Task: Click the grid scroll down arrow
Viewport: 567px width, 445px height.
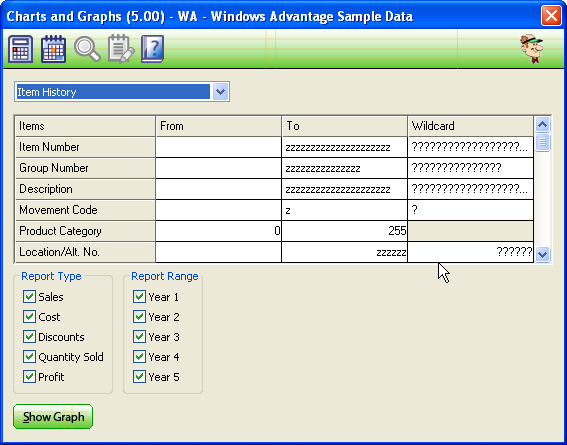Action: [542, 254]
